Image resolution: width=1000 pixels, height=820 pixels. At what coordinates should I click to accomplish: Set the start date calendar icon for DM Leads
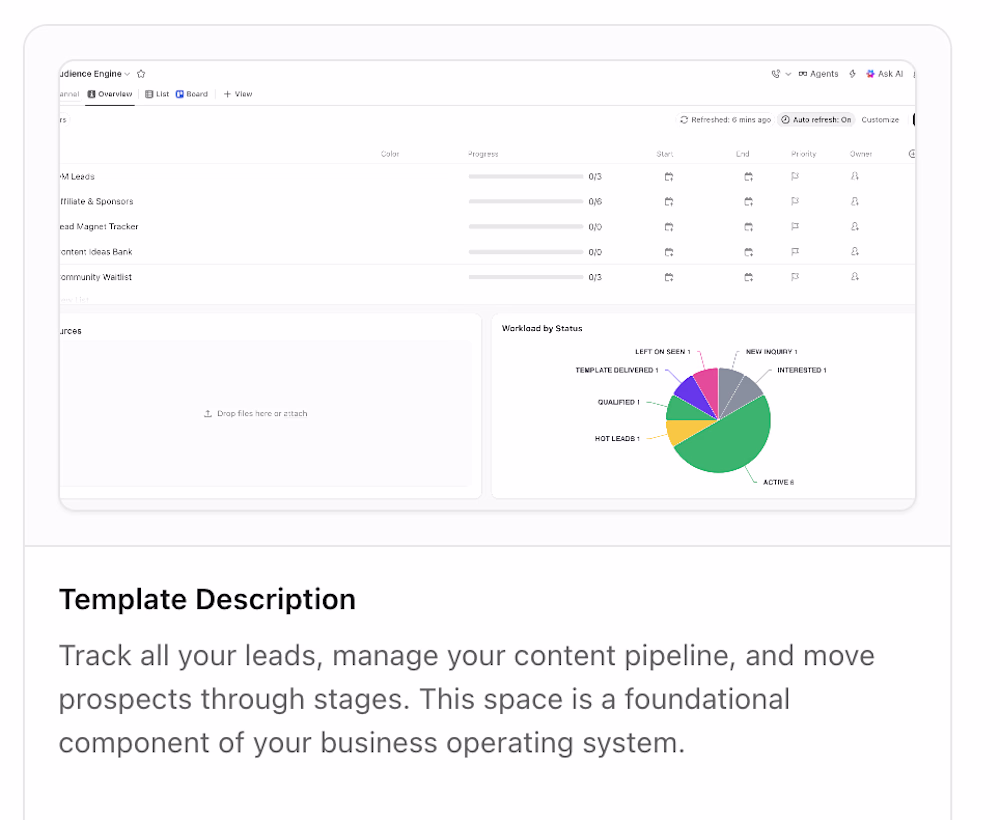point(668,177)
